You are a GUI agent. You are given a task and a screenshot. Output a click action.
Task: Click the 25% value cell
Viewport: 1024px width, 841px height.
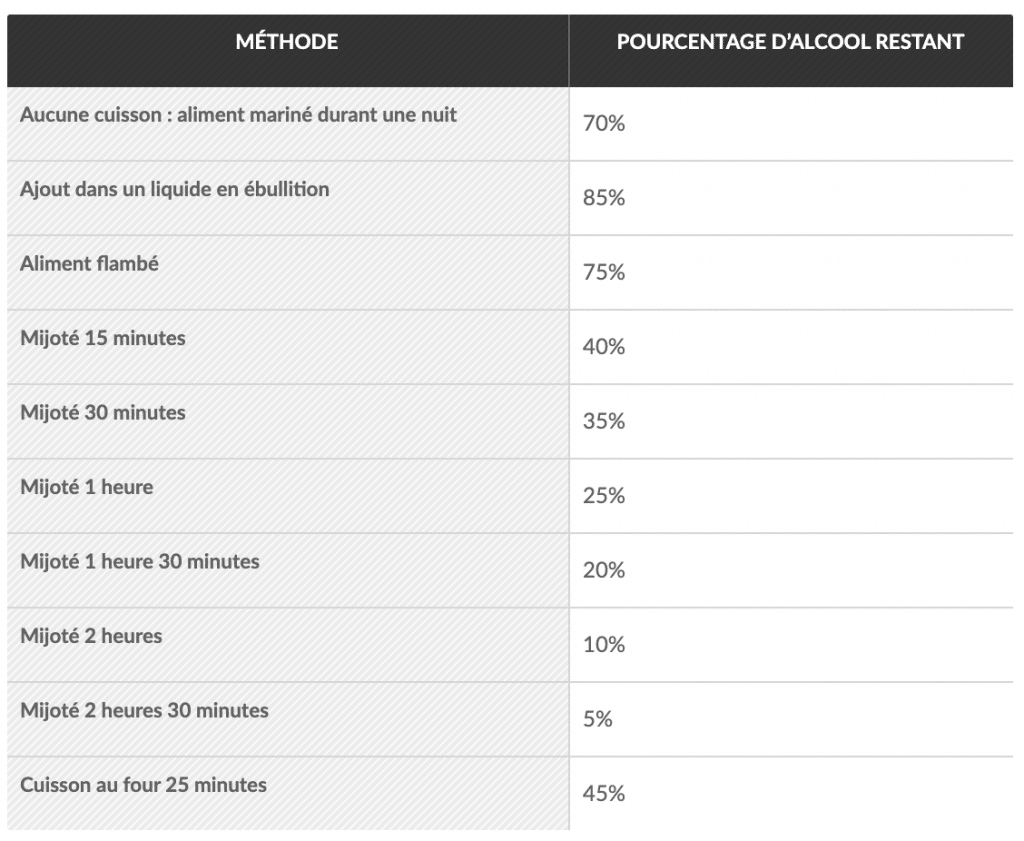(x=604, y=496)
